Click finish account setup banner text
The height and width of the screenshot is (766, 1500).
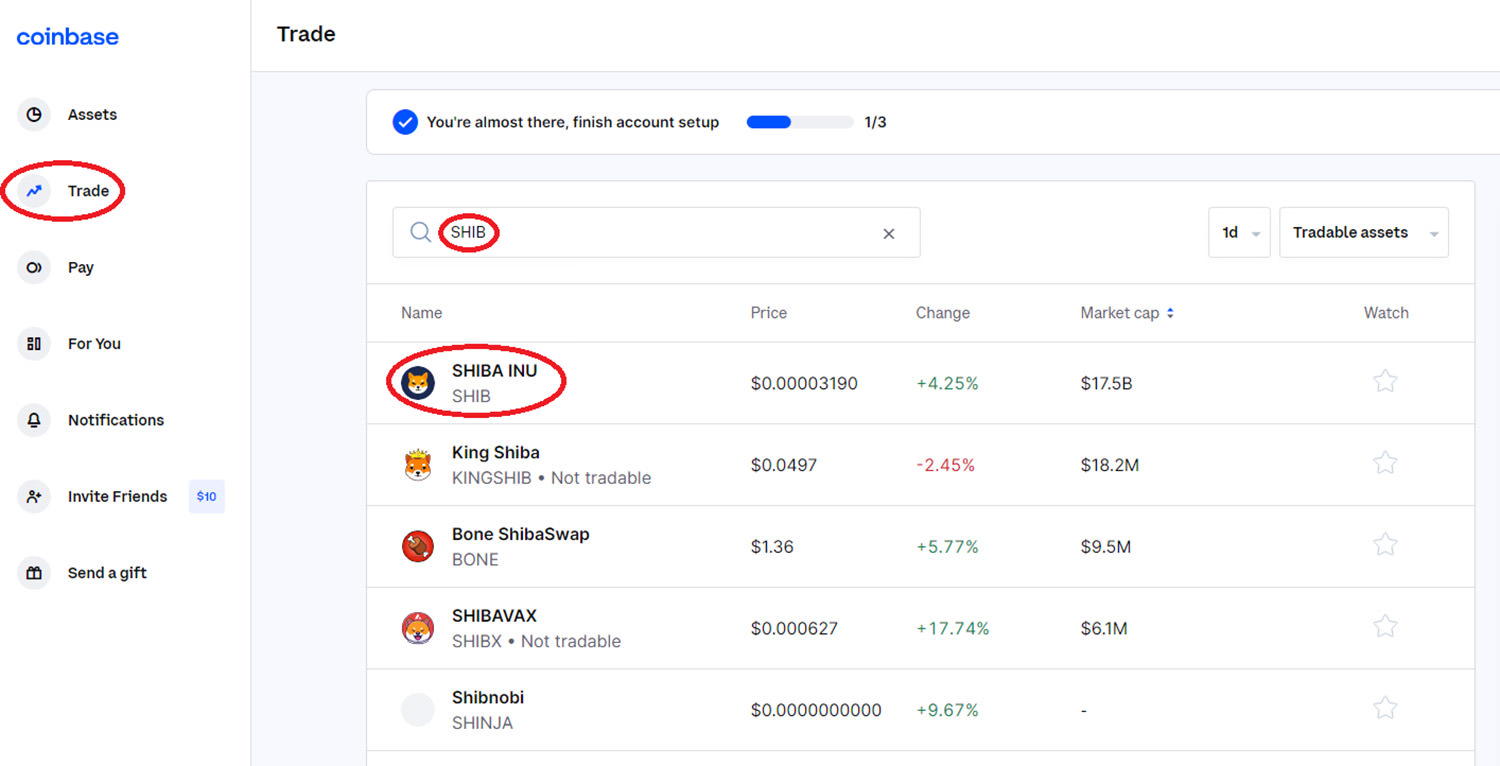click(573, 122)
